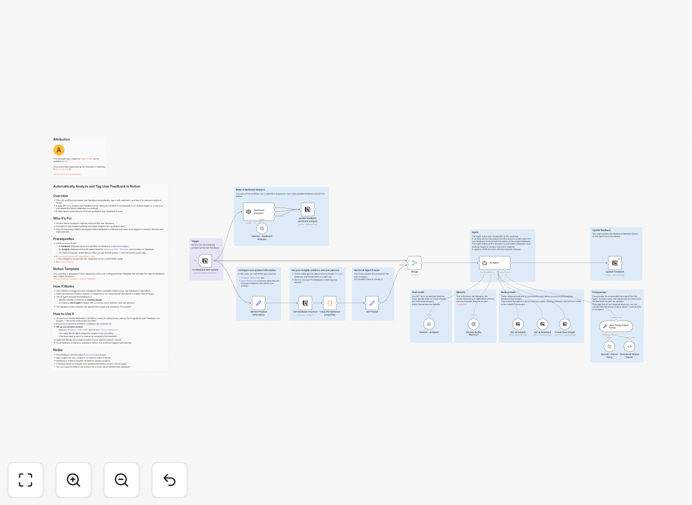Zoom out of the workflow canvas
The width and height of the screenshot is (692, 505).
[121, 480]
